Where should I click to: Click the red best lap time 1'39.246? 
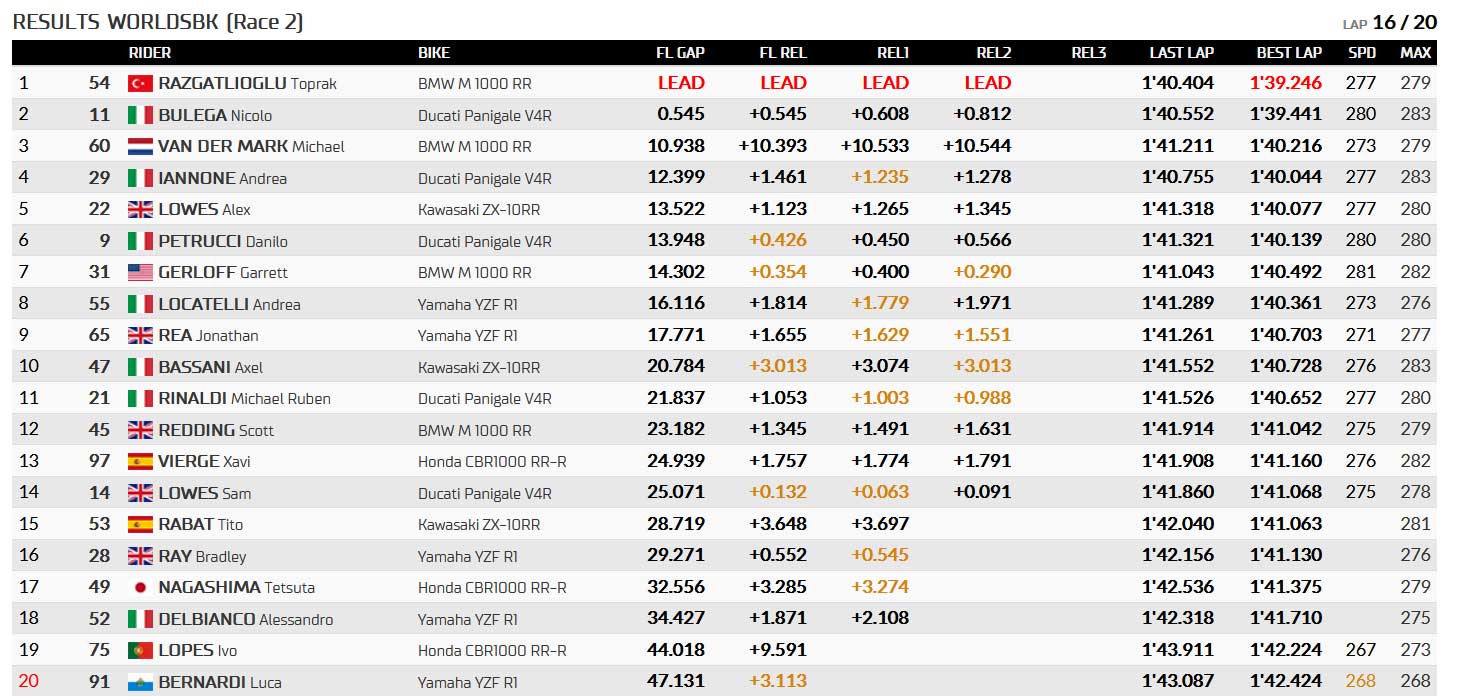(1286, 83)
